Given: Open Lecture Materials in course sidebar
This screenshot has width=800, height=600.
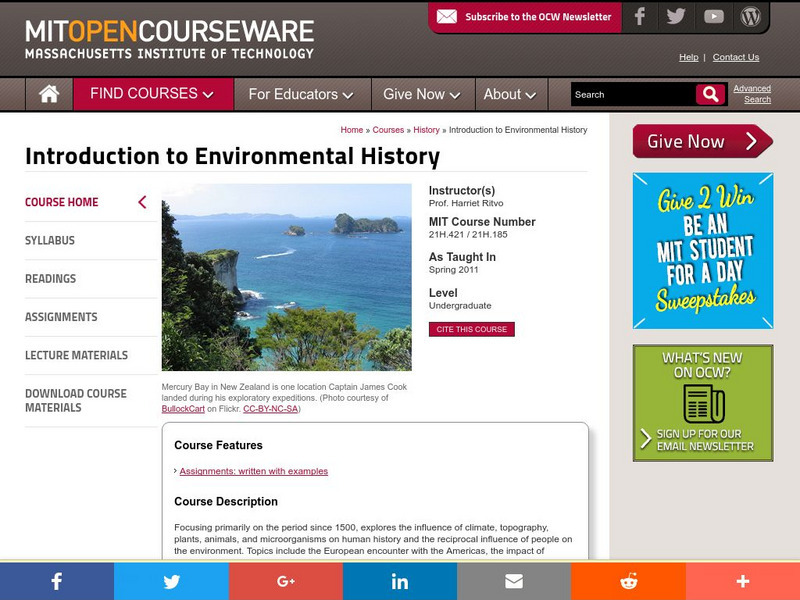Looking at the screenshot, I should (x=76, y=355).
